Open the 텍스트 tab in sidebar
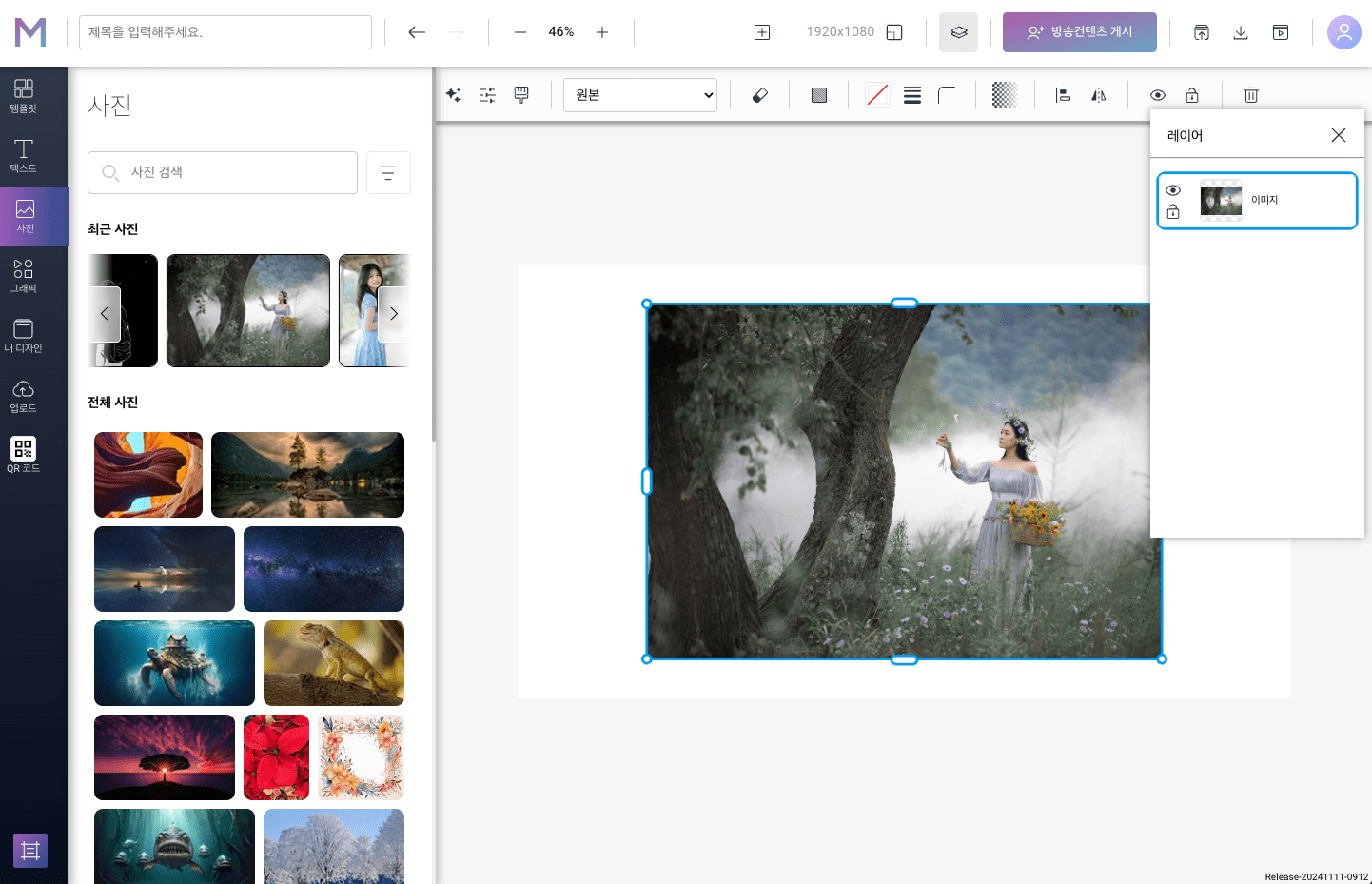Screen dimensions: 1372x884 (x=24, y=155)
